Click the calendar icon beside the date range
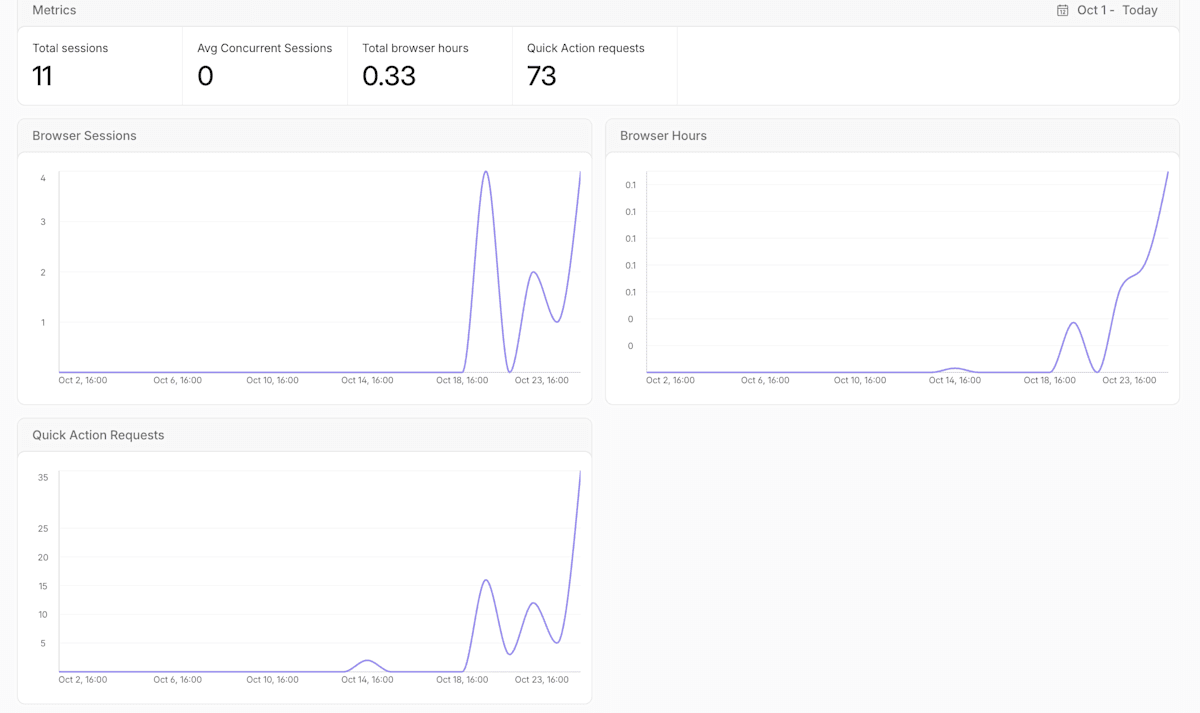This screenshot has width=1200, height=713. tap(1062, 10)
